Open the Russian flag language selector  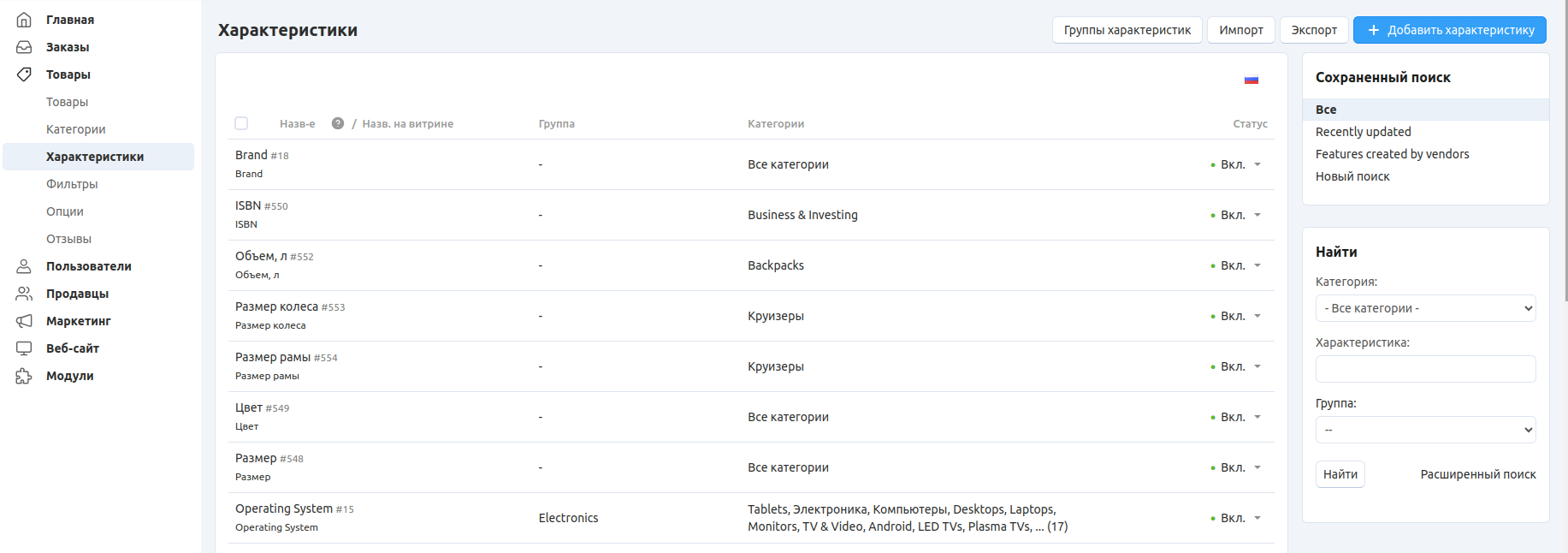click(1251, 80)
